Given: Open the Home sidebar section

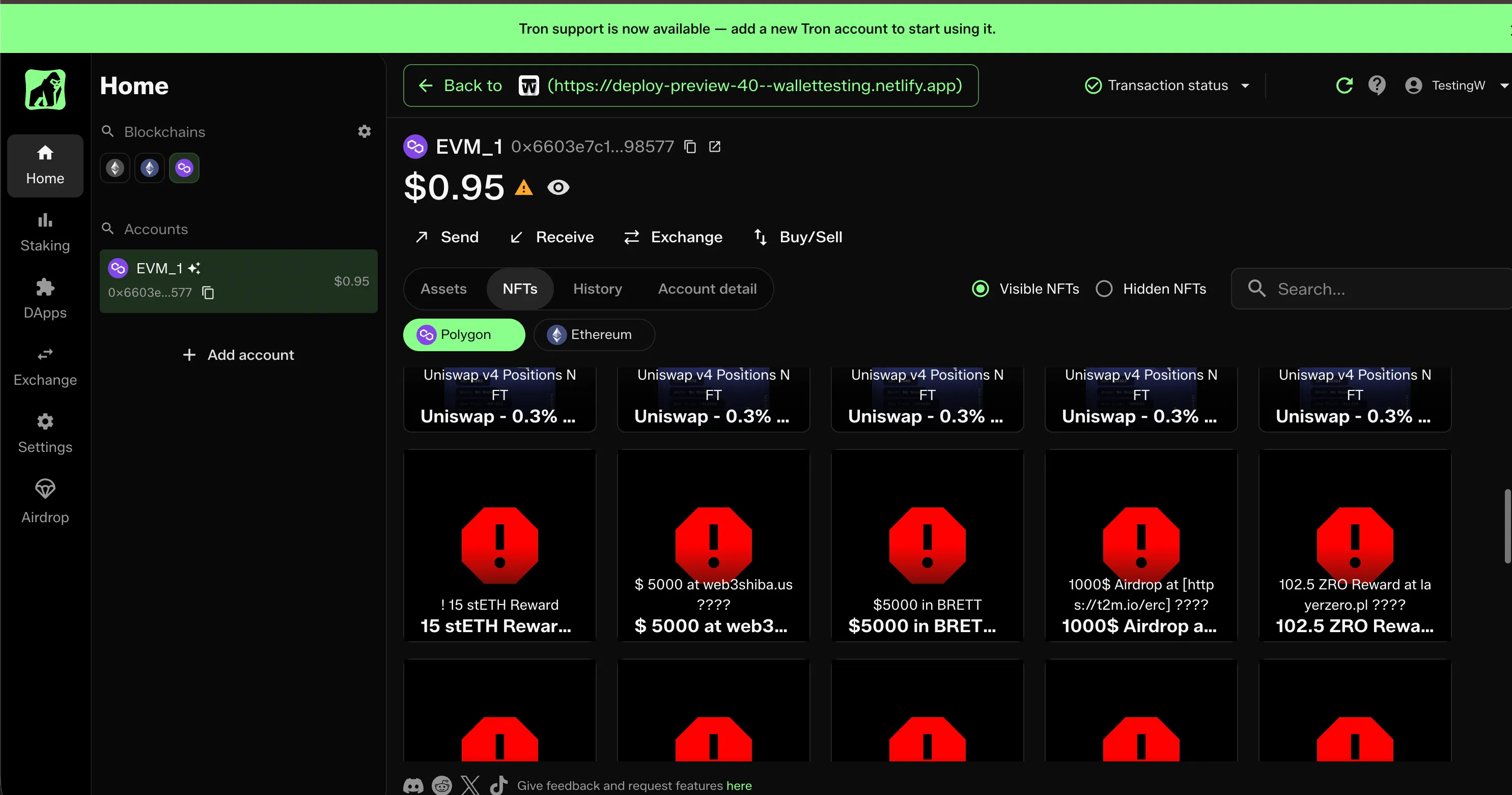Looking at the screenshot, I should click(x=45, y=165).
